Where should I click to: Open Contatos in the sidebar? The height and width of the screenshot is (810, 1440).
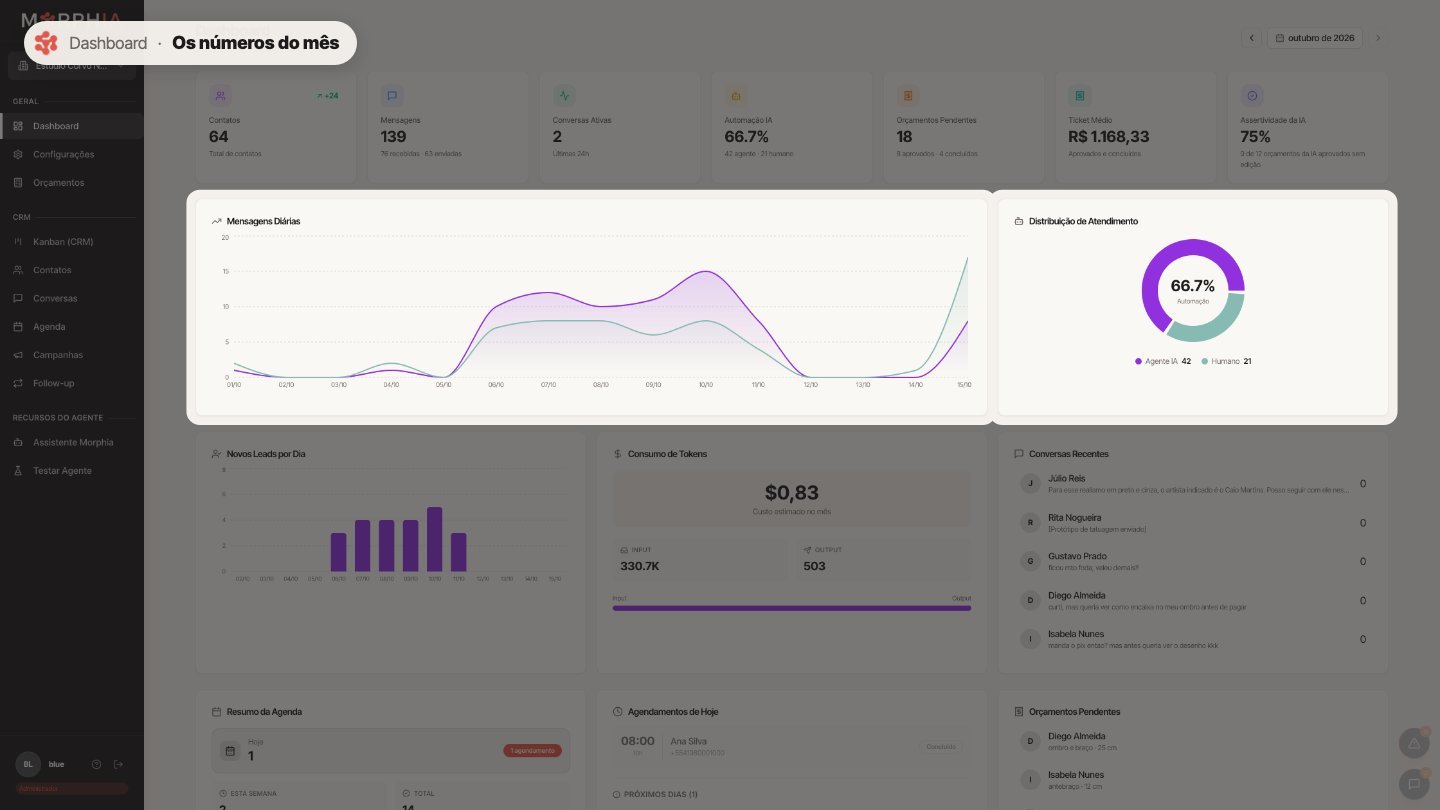pyautogui.click(x=71, y=270)
